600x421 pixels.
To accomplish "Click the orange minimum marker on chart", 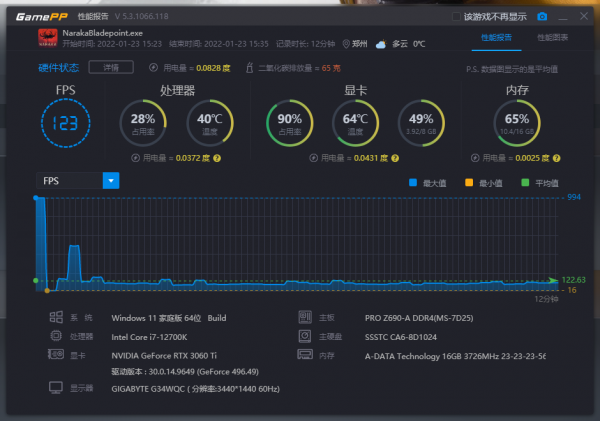I will tap(47, 290).
